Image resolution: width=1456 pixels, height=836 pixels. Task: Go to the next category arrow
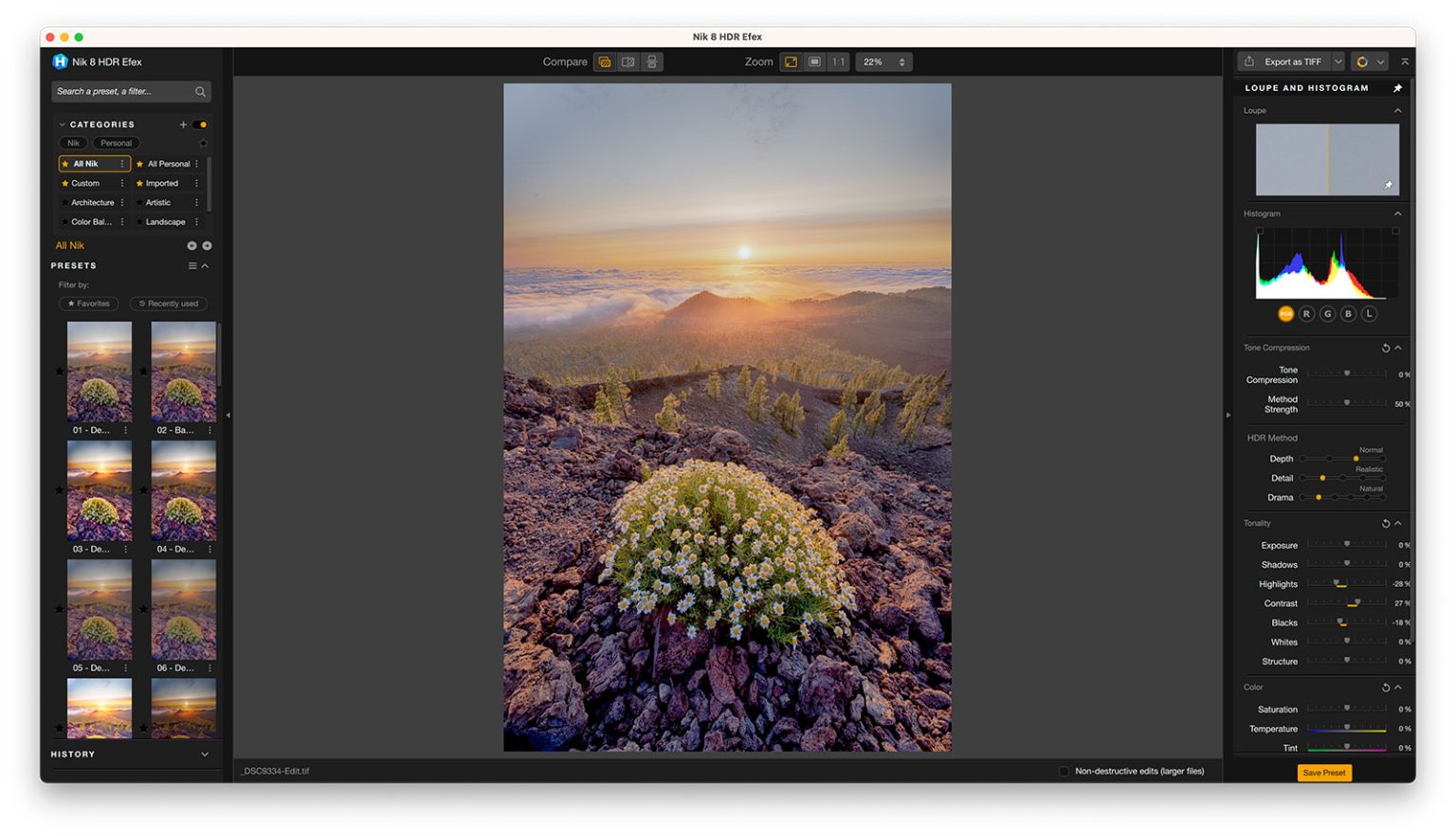(207, 245)
